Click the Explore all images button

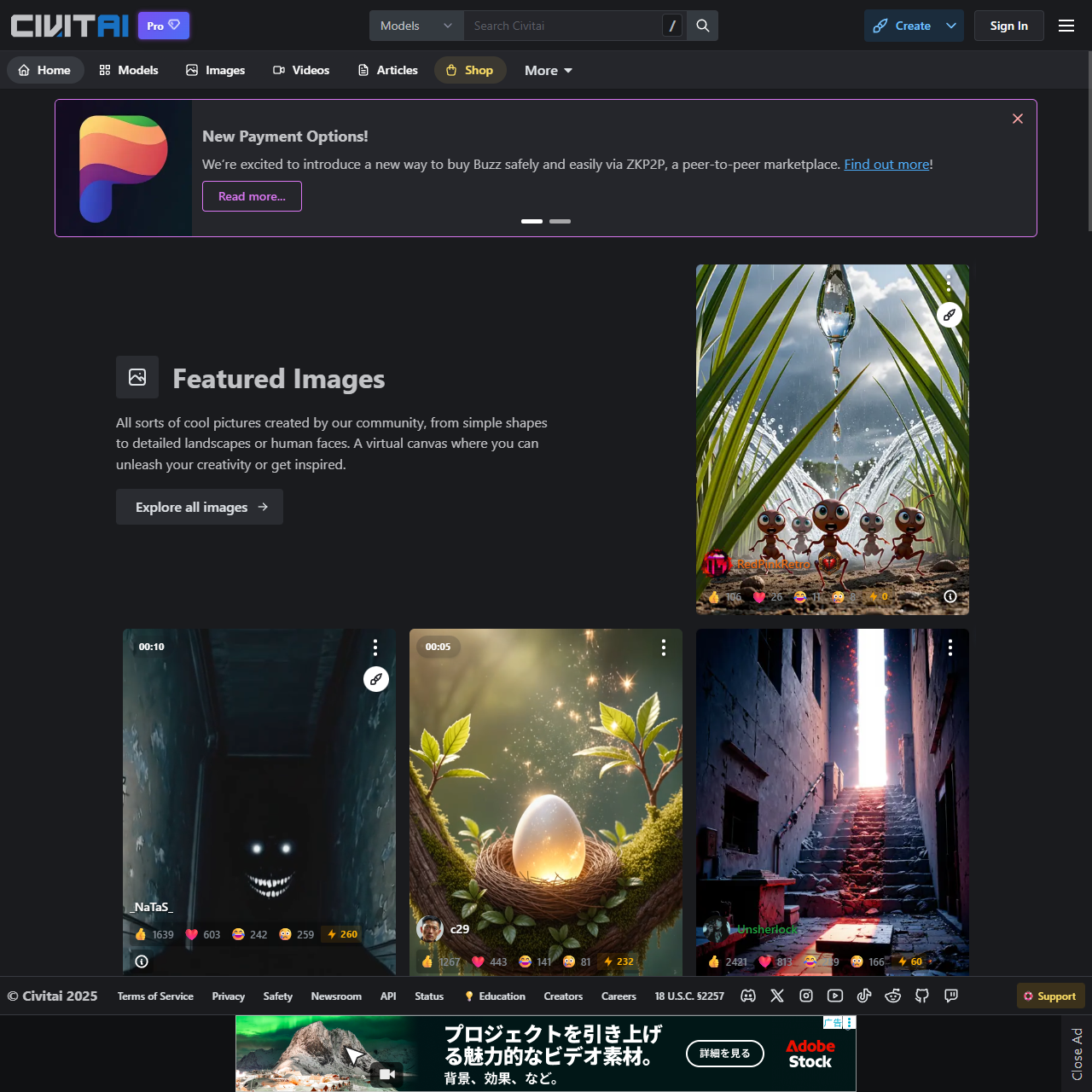(200, 507)
